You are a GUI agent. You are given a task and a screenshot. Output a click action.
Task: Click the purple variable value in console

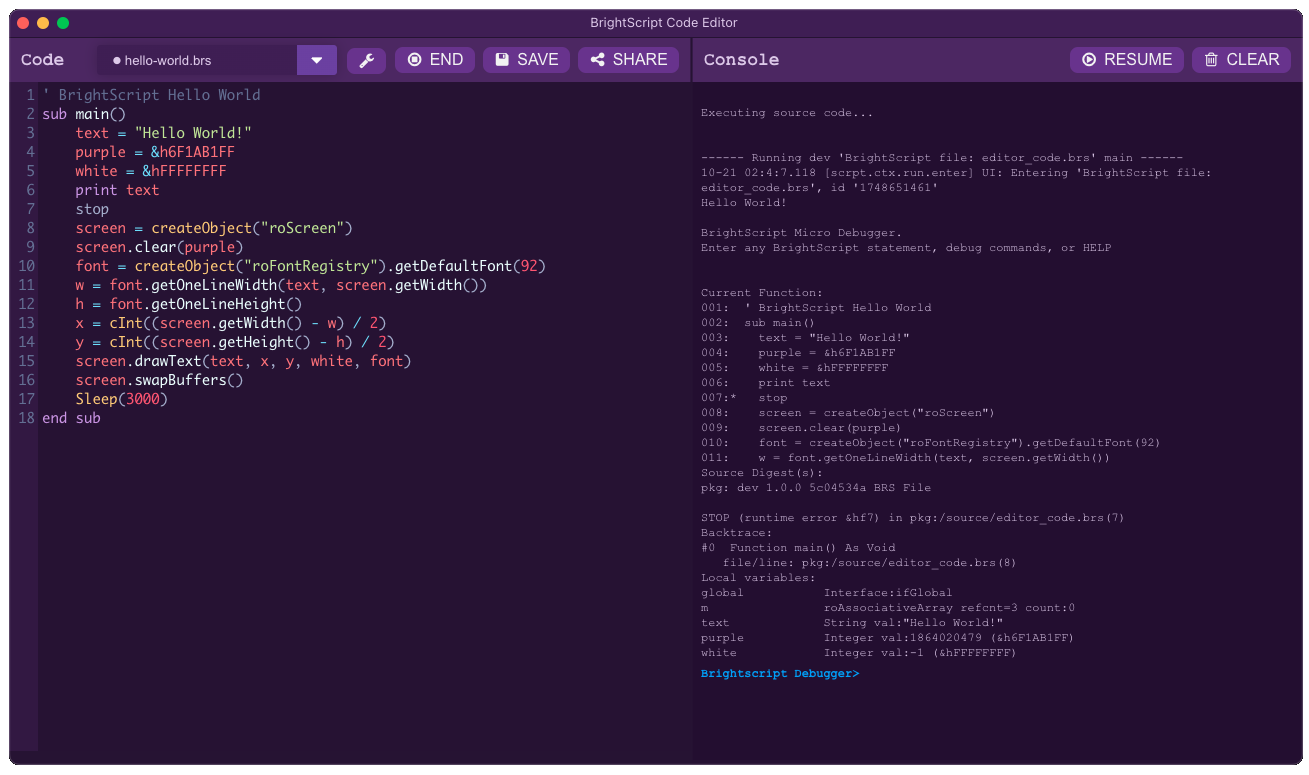[x=948, y=638]
